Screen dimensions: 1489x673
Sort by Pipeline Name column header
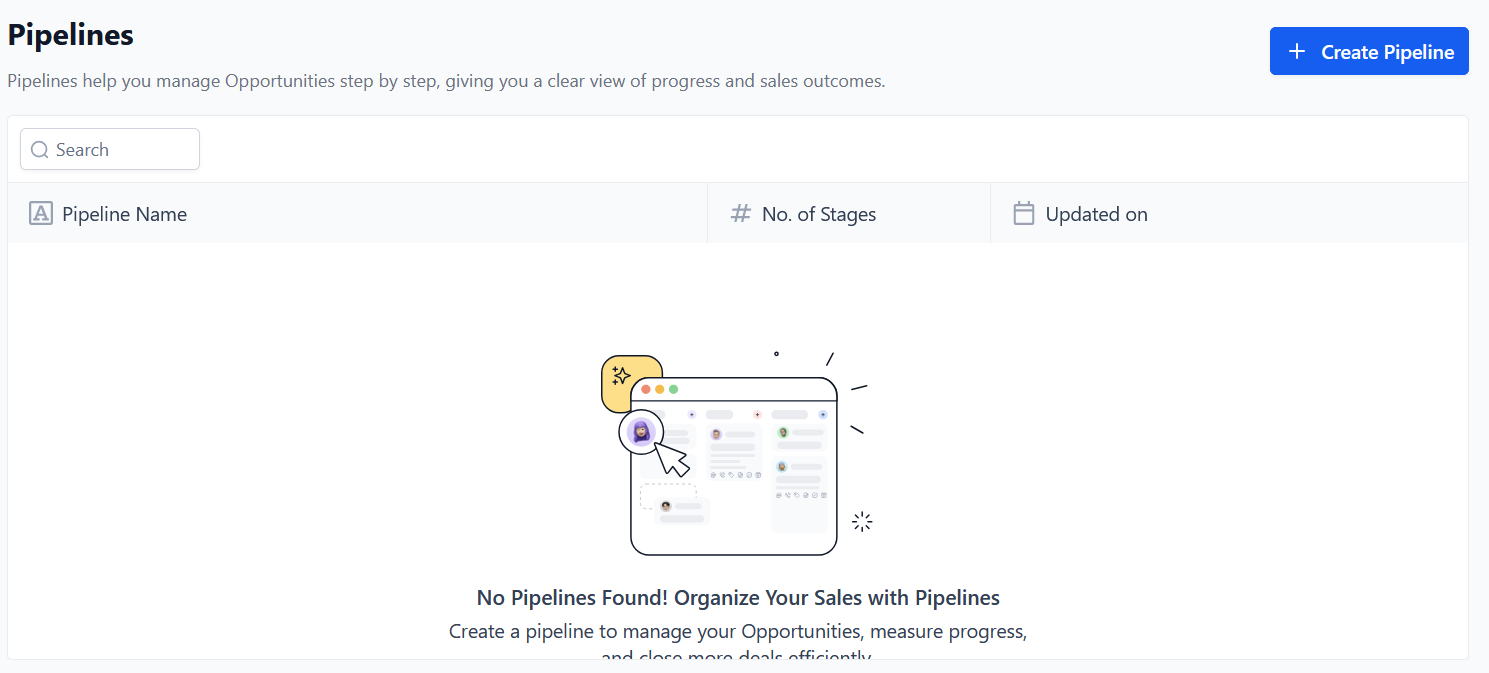pos(124,214)
